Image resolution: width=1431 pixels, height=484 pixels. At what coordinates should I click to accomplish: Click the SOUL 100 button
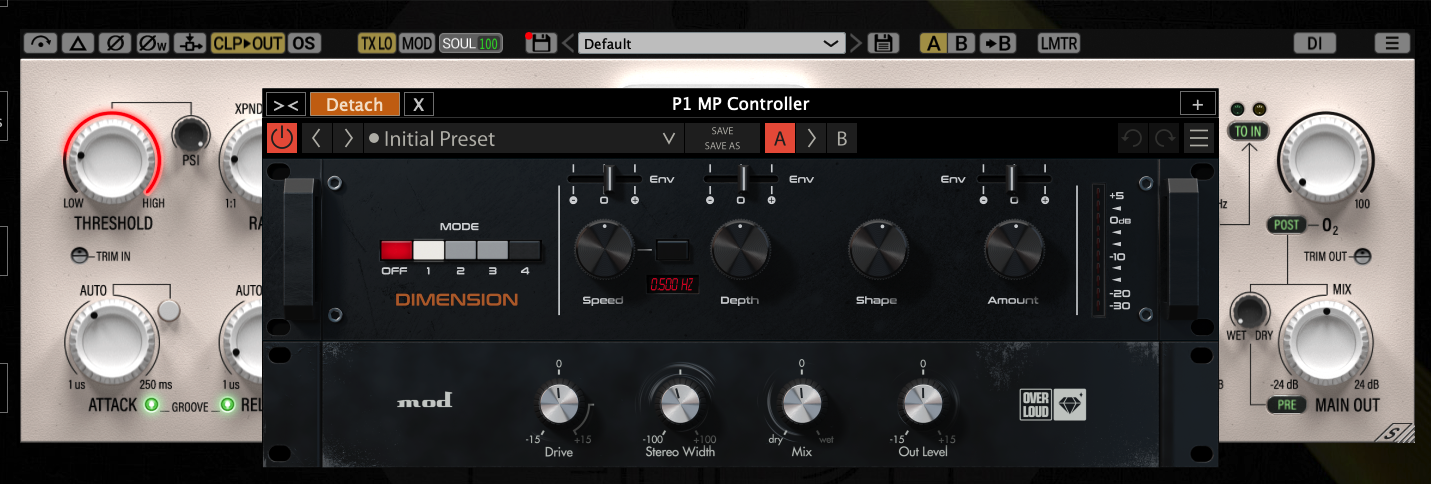click(x=471, y=43)
